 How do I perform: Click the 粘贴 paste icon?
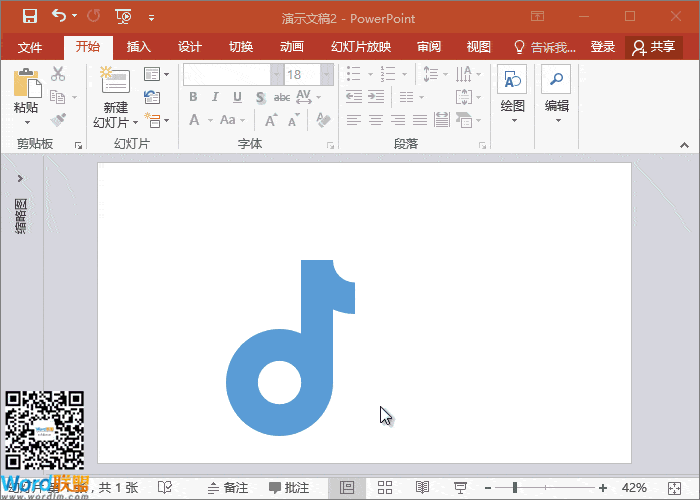coord(27,83)
